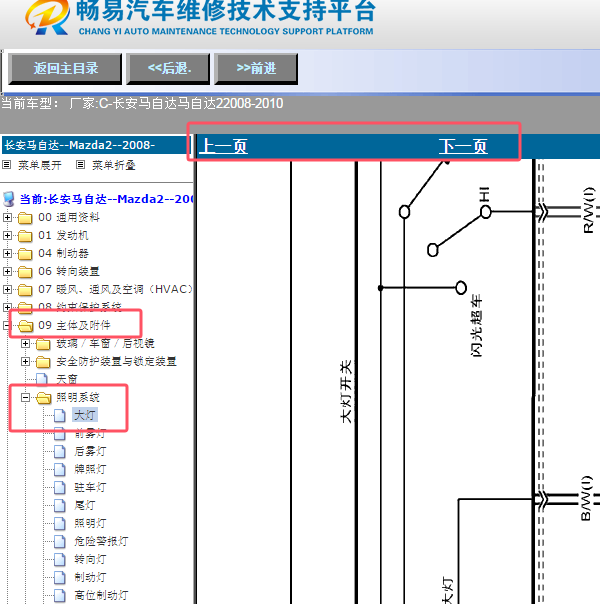The height and width of the screenshot is (604, 600).
Task: Select the 04 制动器 label
Action: pos(64,253)
